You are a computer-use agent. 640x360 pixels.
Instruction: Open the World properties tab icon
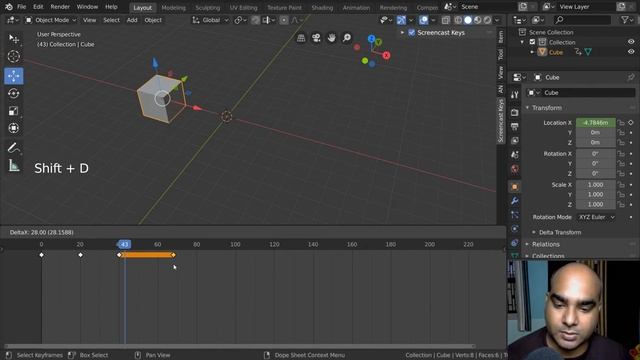coord(514,169)
